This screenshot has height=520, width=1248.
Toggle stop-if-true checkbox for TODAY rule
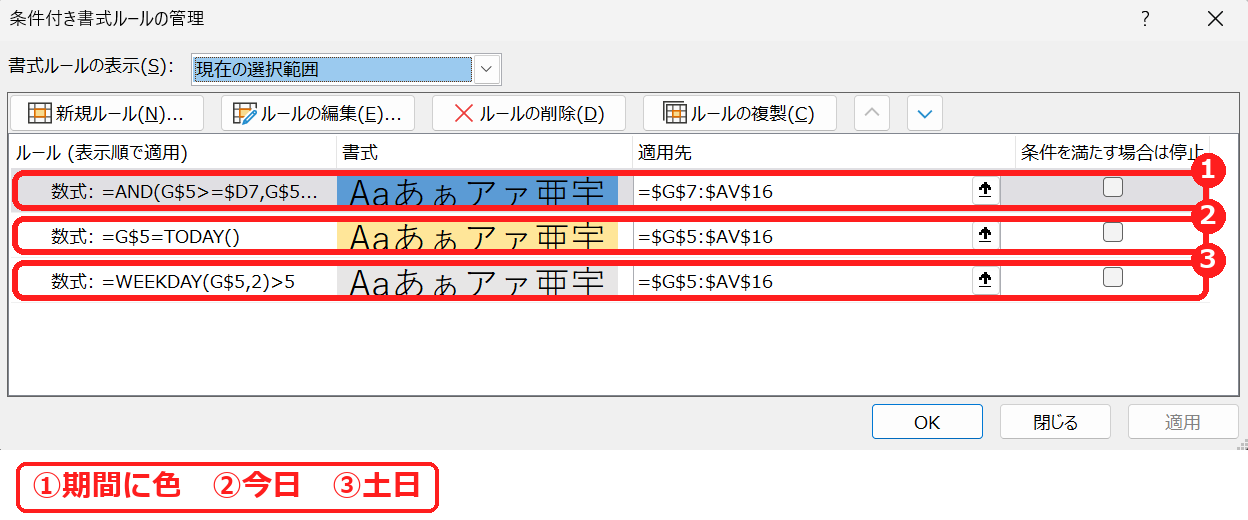click(1113, 232)
